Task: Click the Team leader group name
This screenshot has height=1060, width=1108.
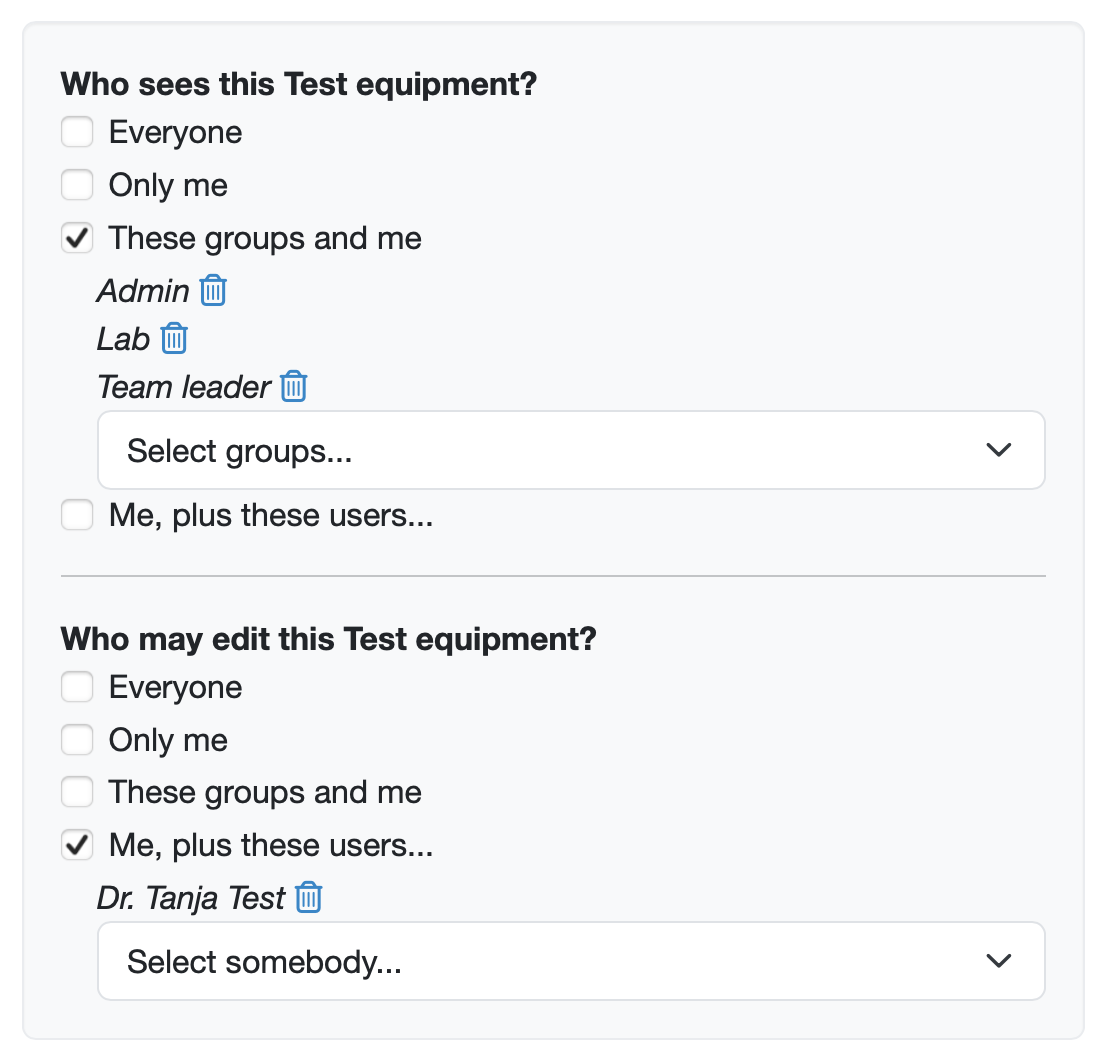Action: tap(184, 387)
